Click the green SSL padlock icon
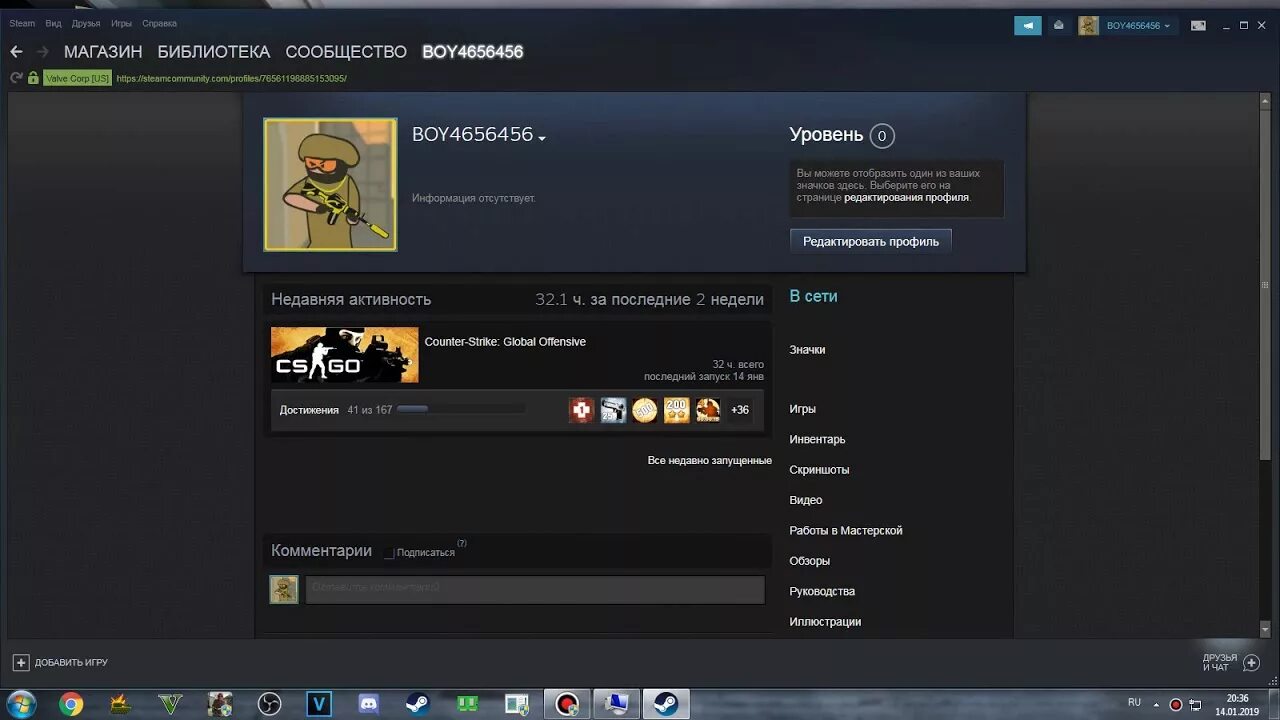 coord(33,78)
